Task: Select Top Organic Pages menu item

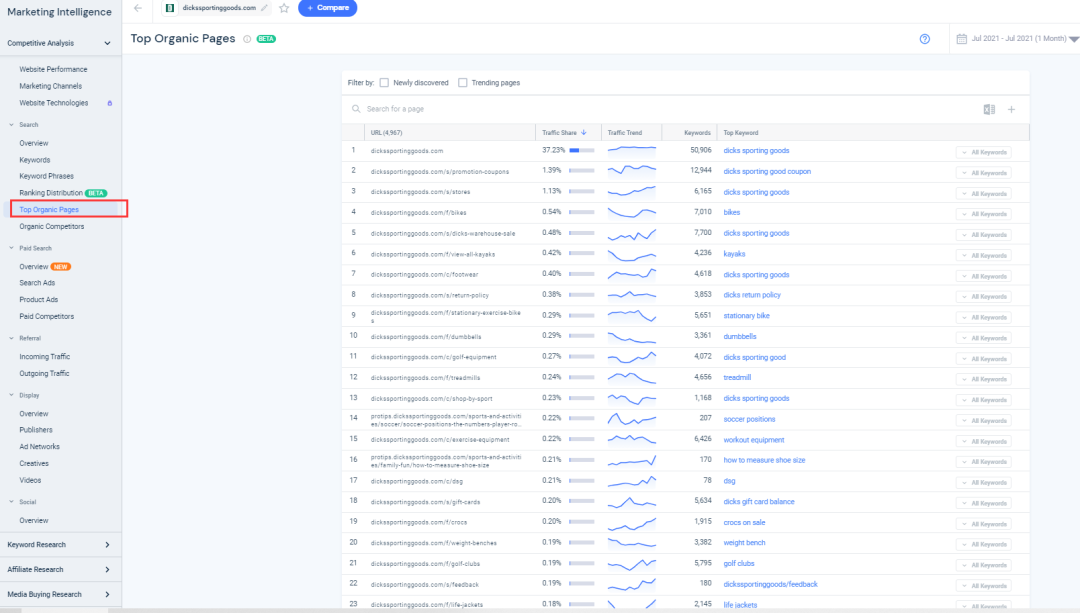Action: pos(49,209)
